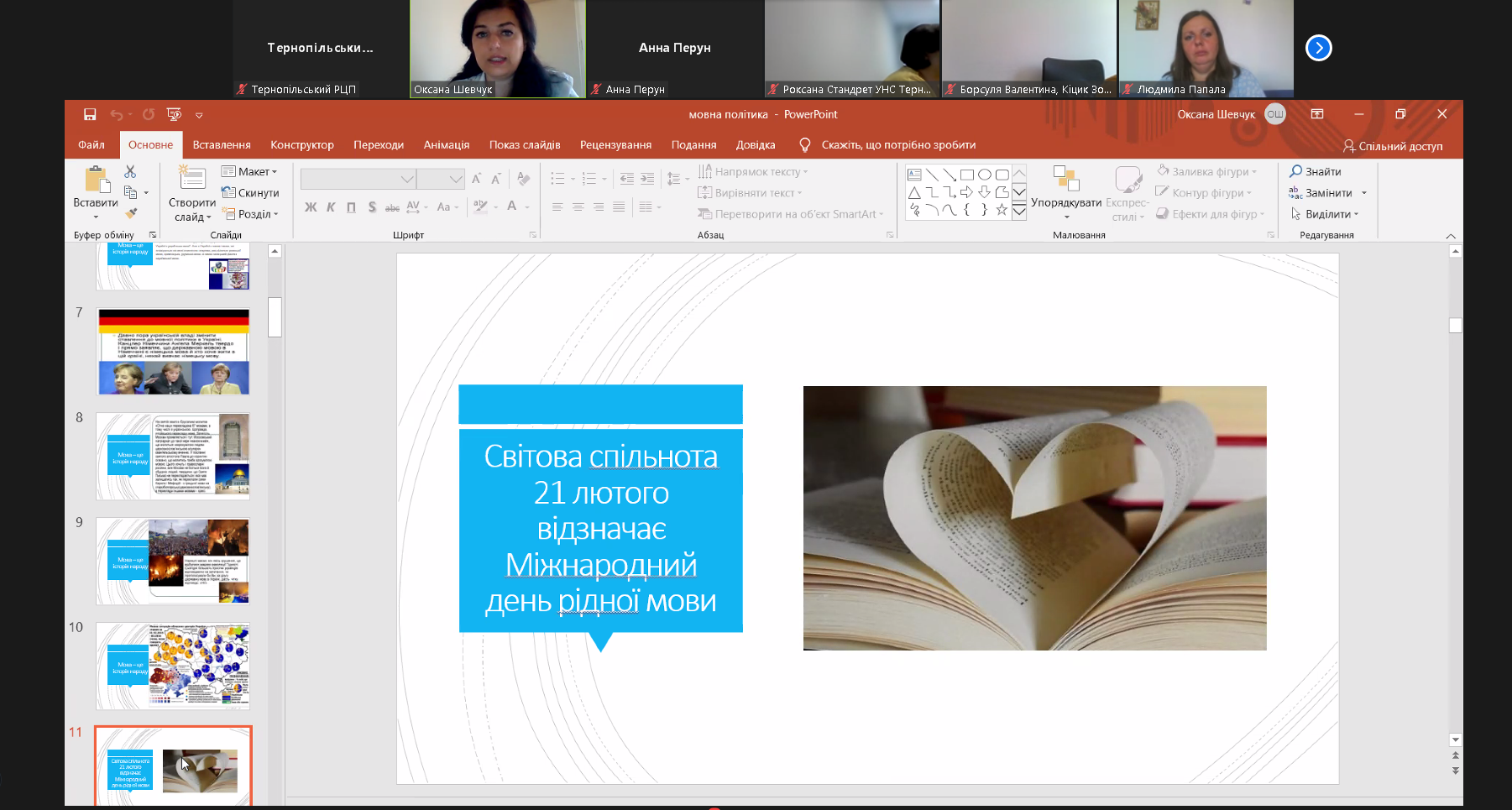Open Розділ section dropdown
Screen dimensions: 1512x810
tap(250, 214)
